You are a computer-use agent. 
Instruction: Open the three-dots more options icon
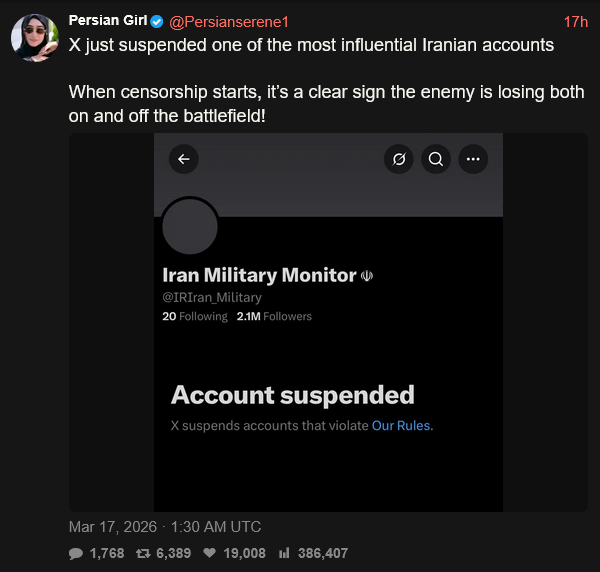473,159
